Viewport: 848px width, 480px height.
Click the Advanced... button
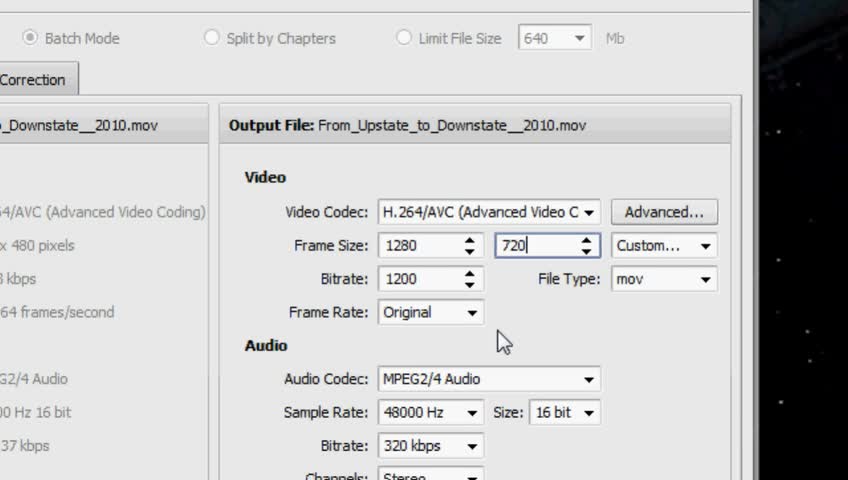(x=664, y=212)
